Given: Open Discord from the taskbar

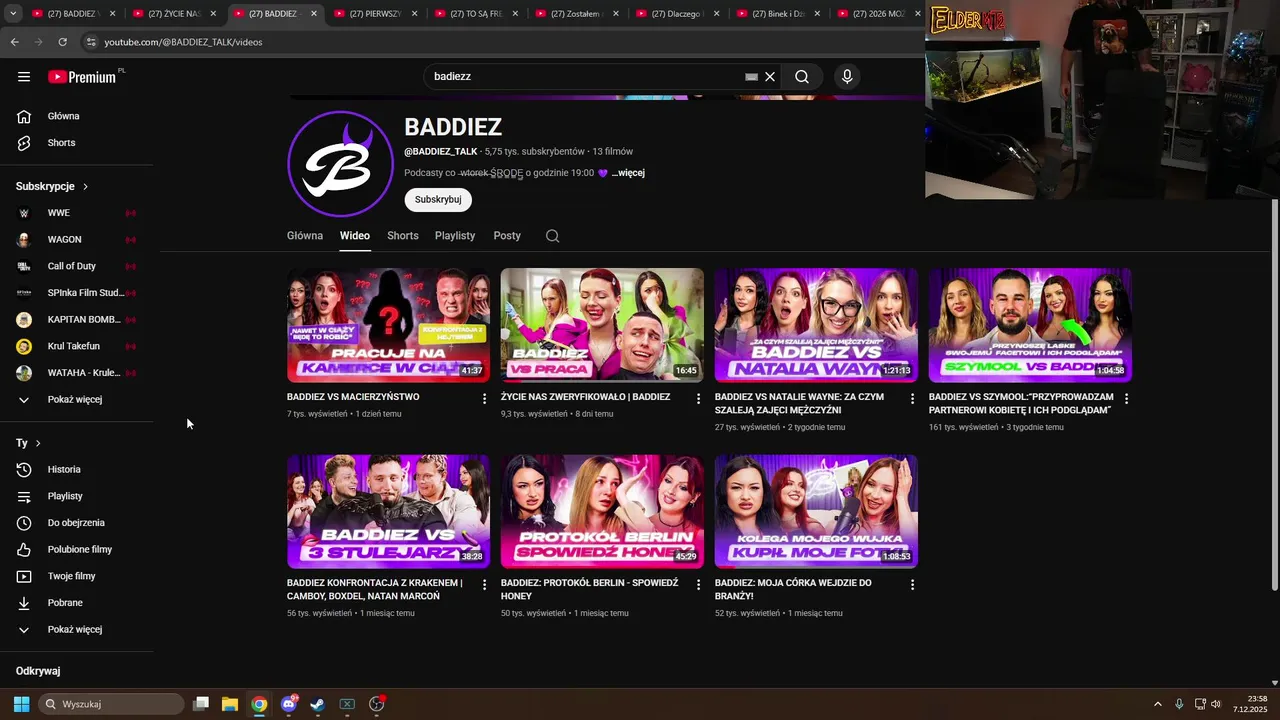Looking at the screenshot, I should [289, 704].
